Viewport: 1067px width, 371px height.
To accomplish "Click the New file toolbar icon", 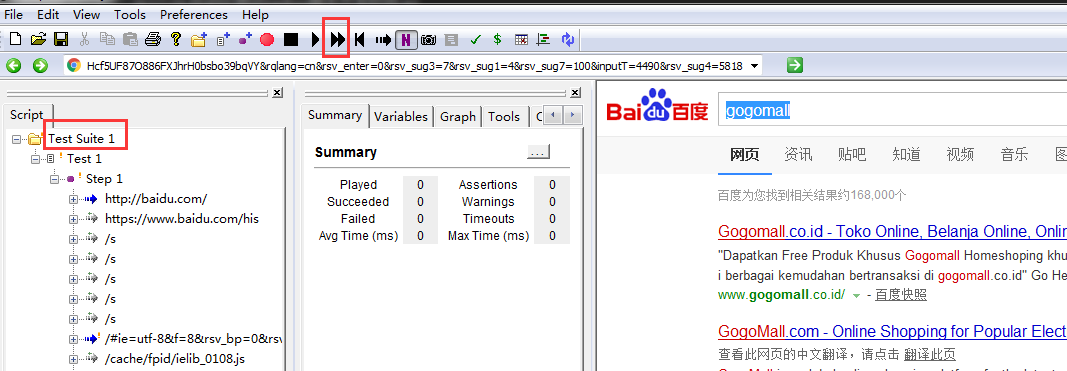I will [16, 39].
